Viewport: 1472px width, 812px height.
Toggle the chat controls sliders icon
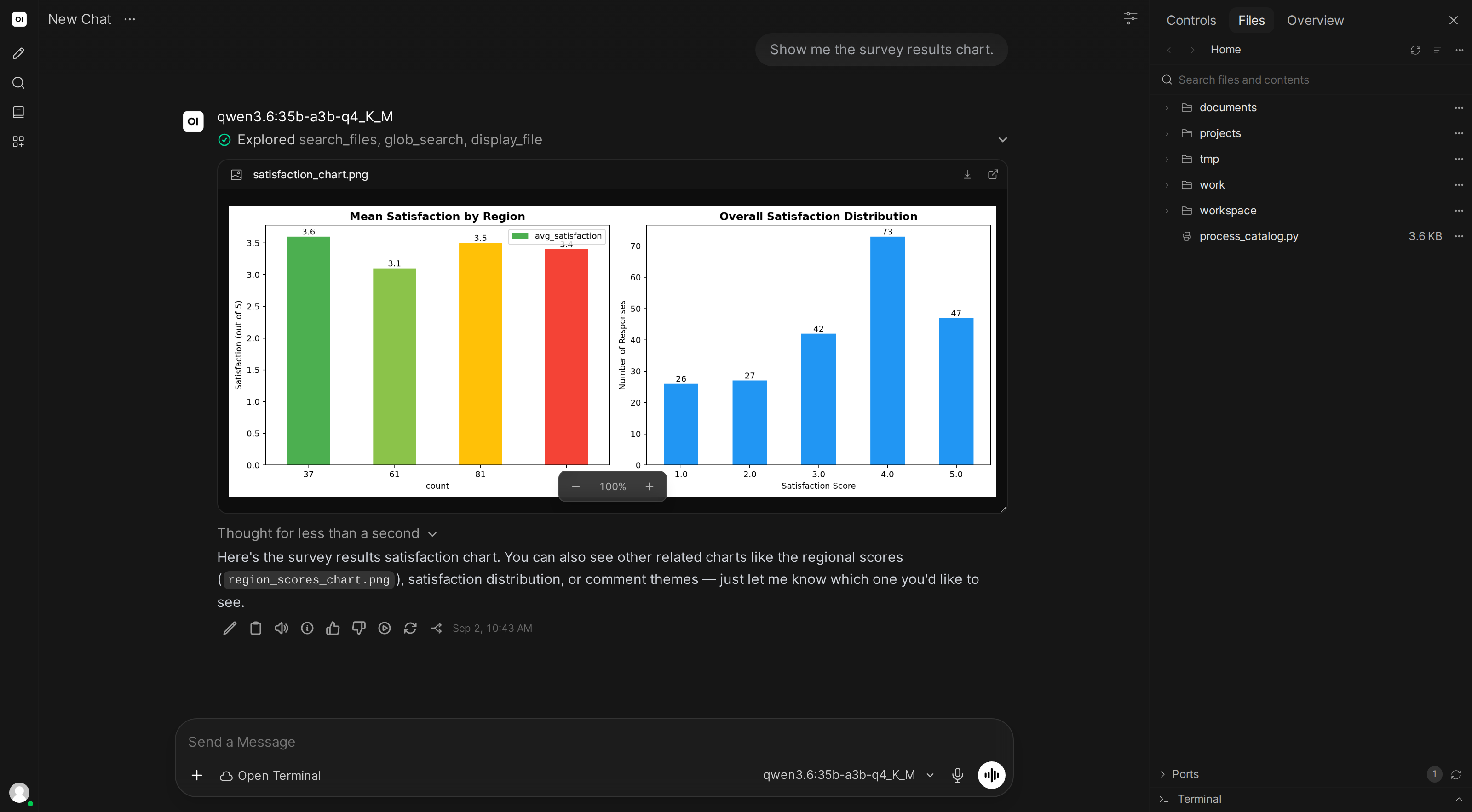(x=1130, y=19)
